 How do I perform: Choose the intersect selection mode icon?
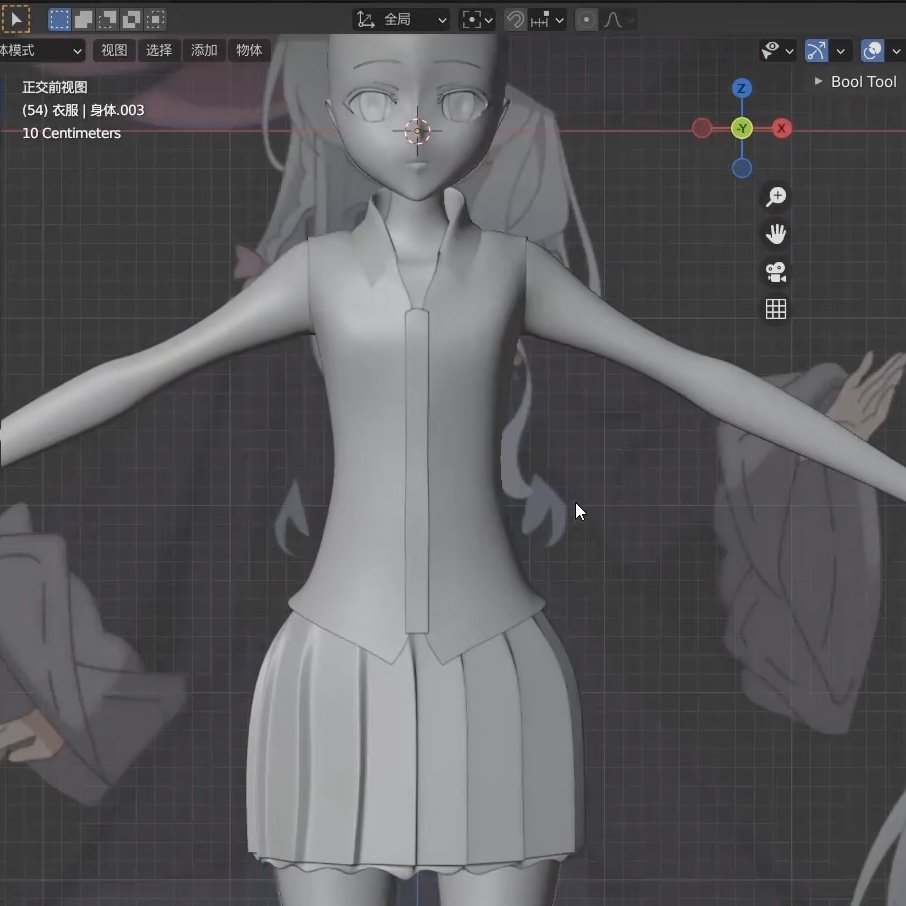(x=155, y=20)
